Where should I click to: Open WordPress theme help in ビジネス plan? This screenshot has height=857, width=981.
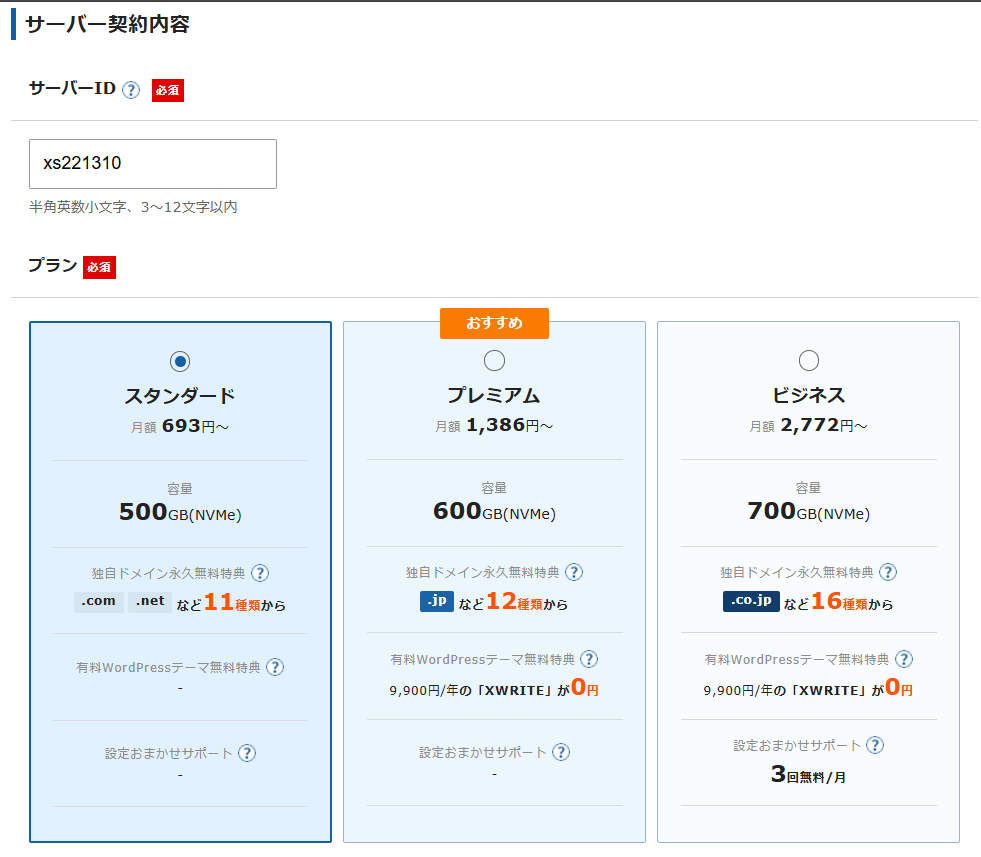pos(904,659)
